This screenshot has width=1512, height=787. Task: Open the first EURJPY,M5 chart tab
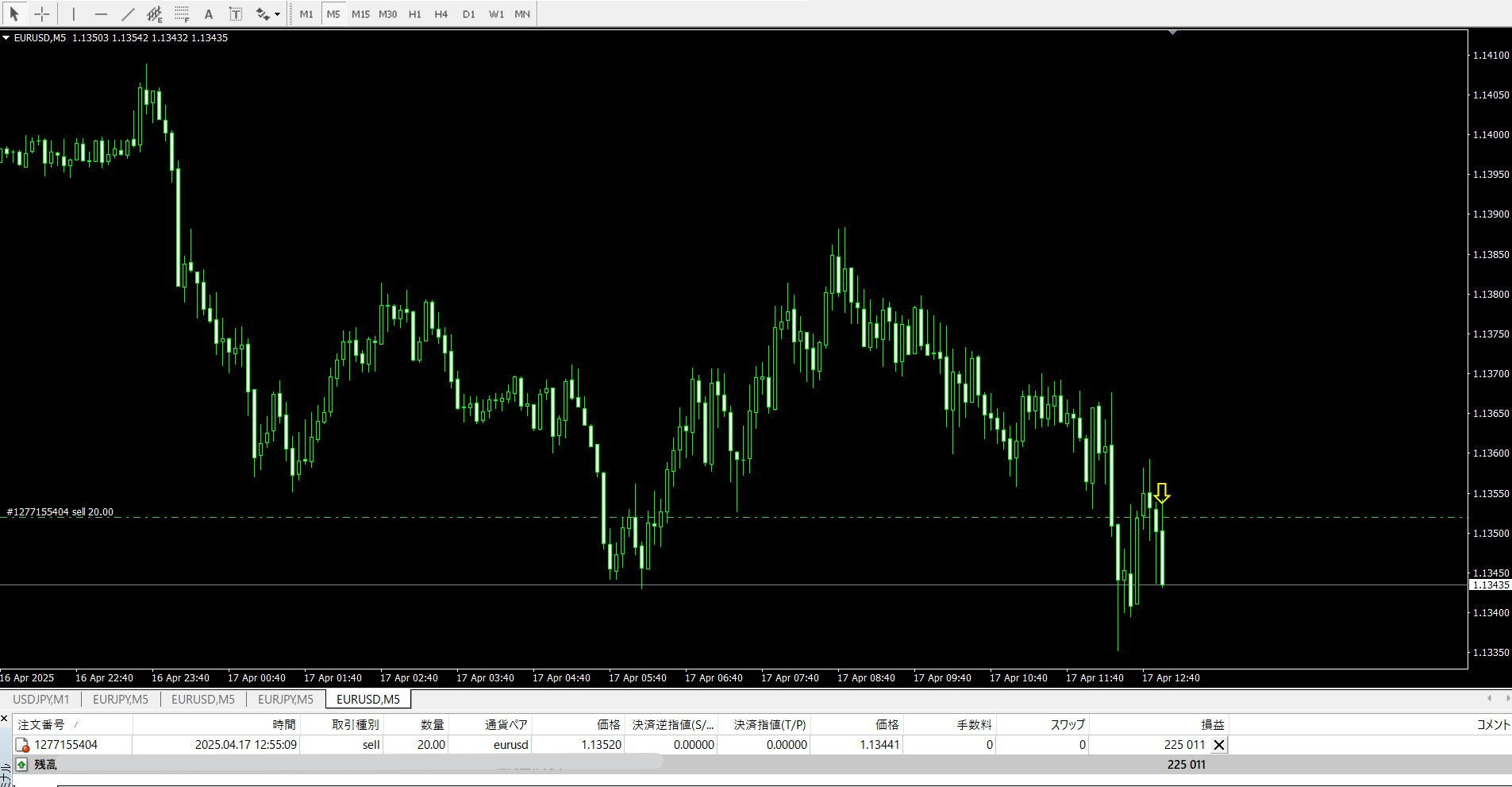coord(121,699)
